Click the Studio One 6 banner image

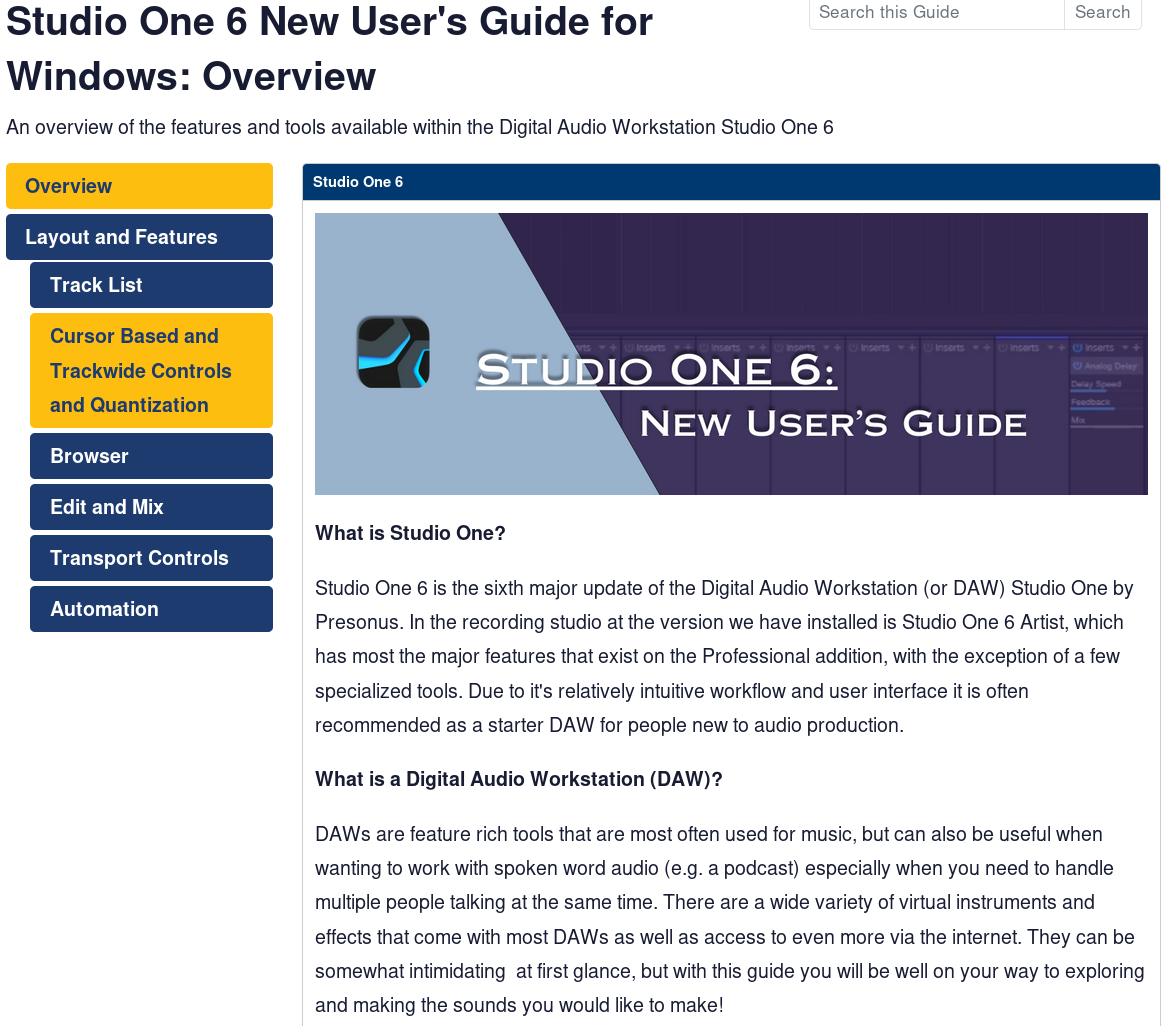pyautogui.click(x=731, y=354)
